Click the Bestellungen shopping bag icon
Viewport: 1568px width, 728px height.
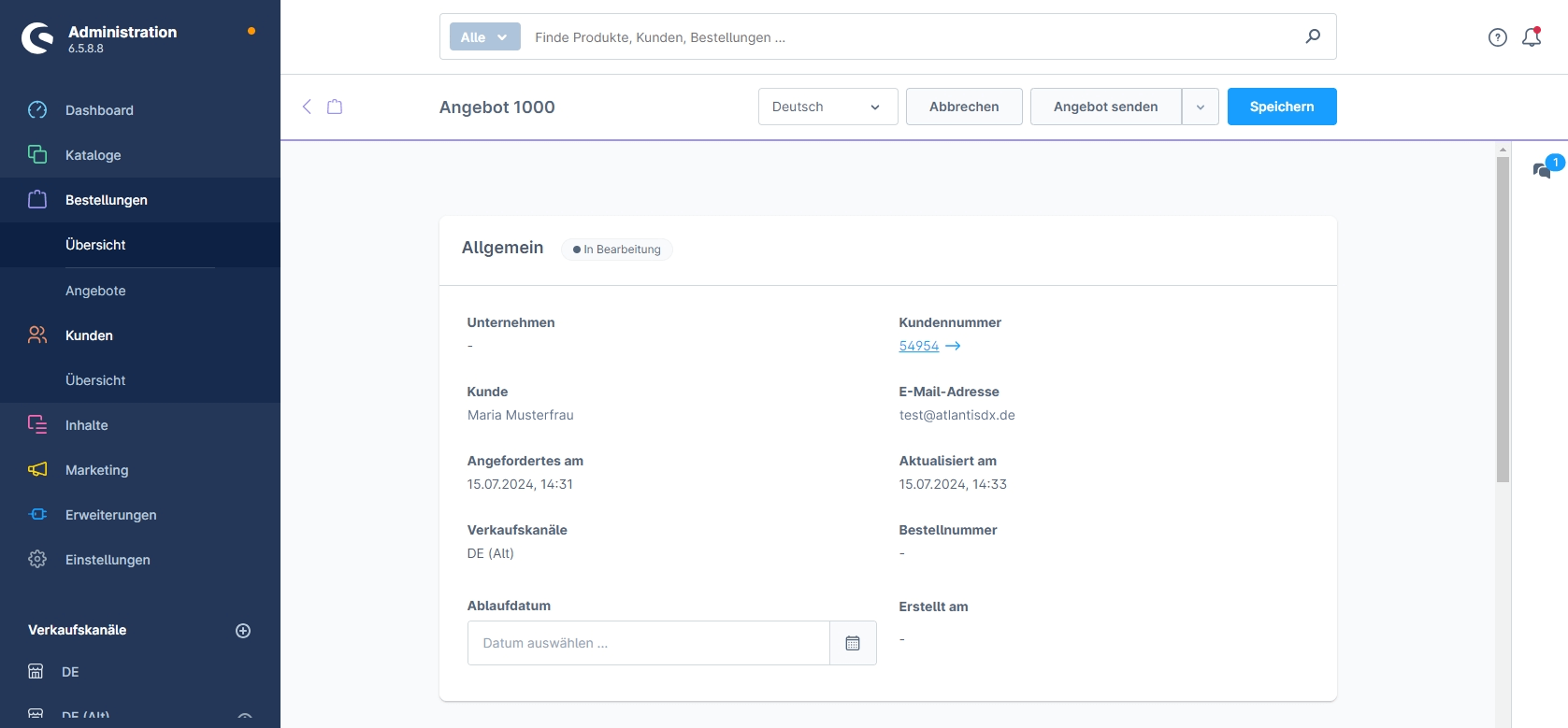pyautogui.click(x=37, y=199)
